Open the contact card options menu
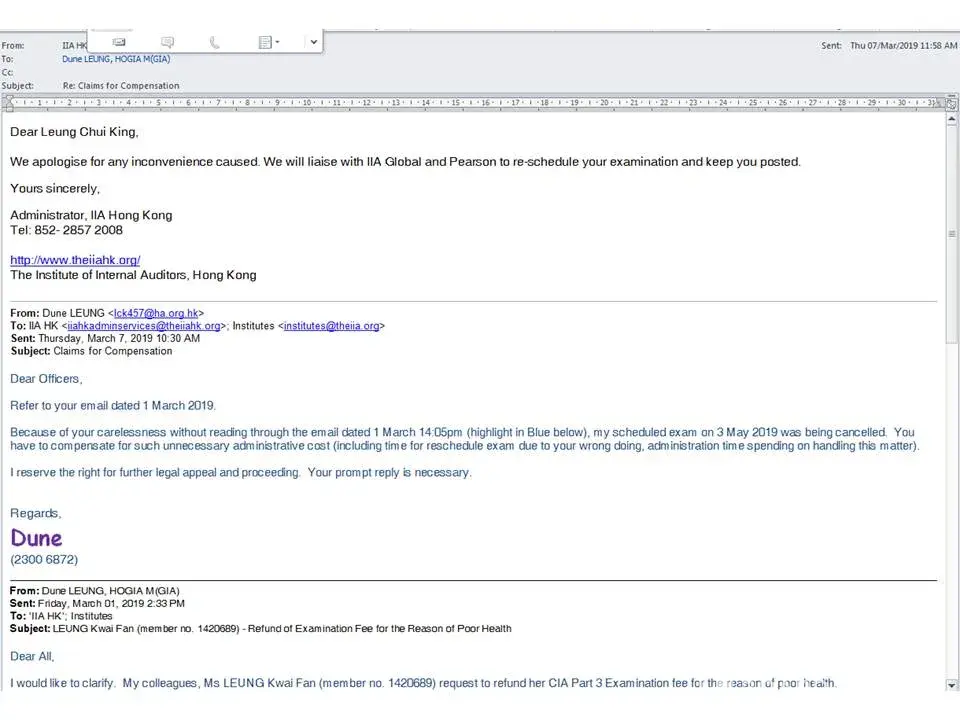 [x=268, y=42]
